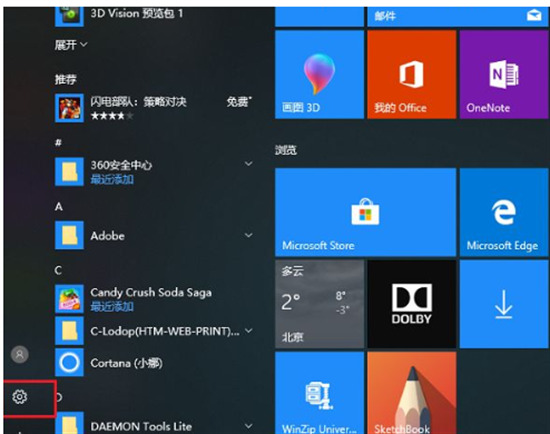This screenshot has width=550, height=434.
Task: Launch the Microsoft Edge tile
Action: click(x=504, y=212)
